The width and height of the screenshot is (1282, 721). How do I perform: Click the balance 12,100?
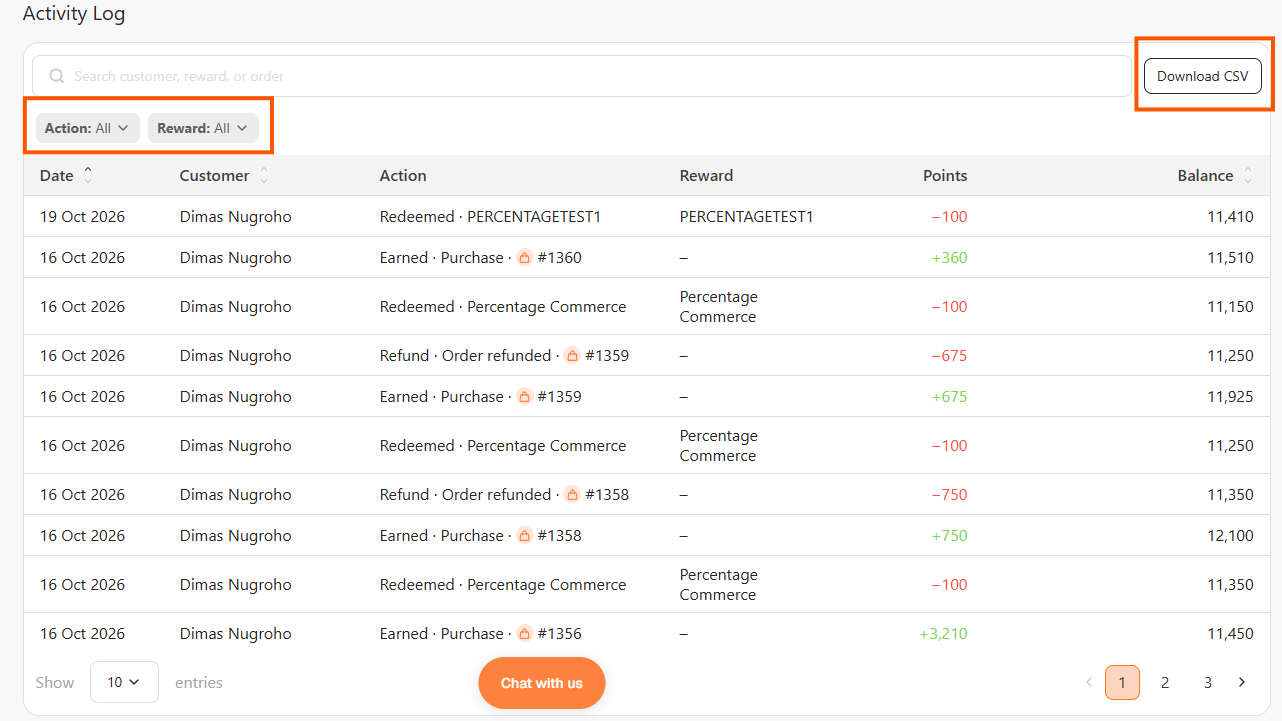click(1230, 535)
